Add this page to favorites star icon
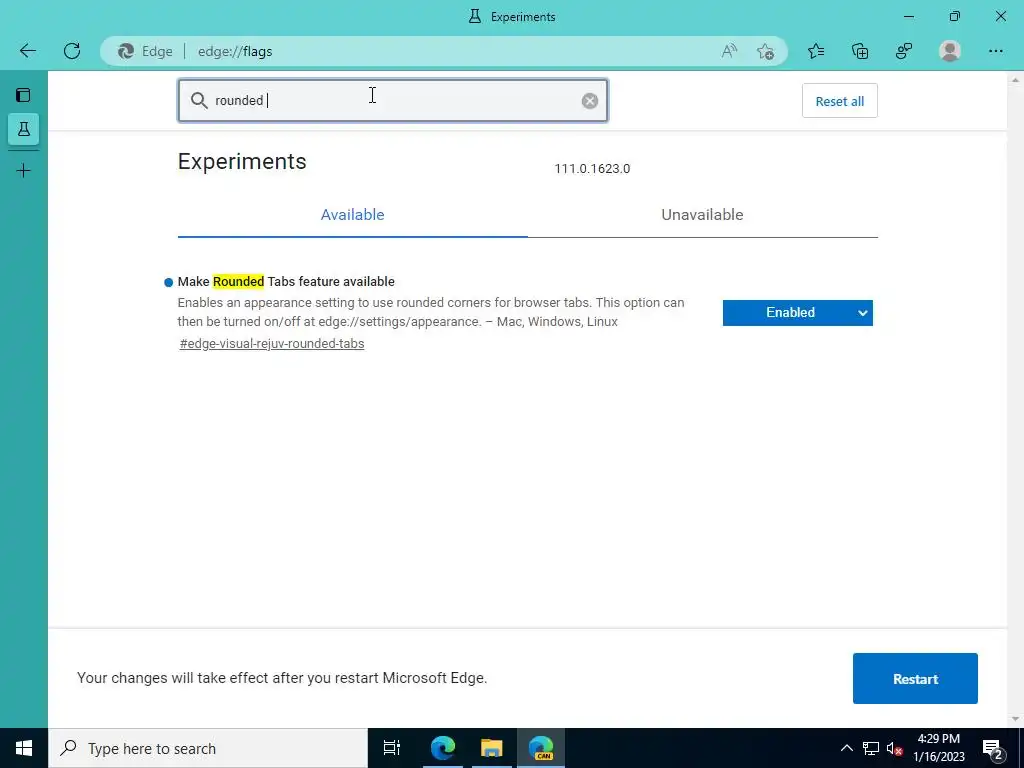Screen dimensions: 1024x768 [x=765, y=51]
